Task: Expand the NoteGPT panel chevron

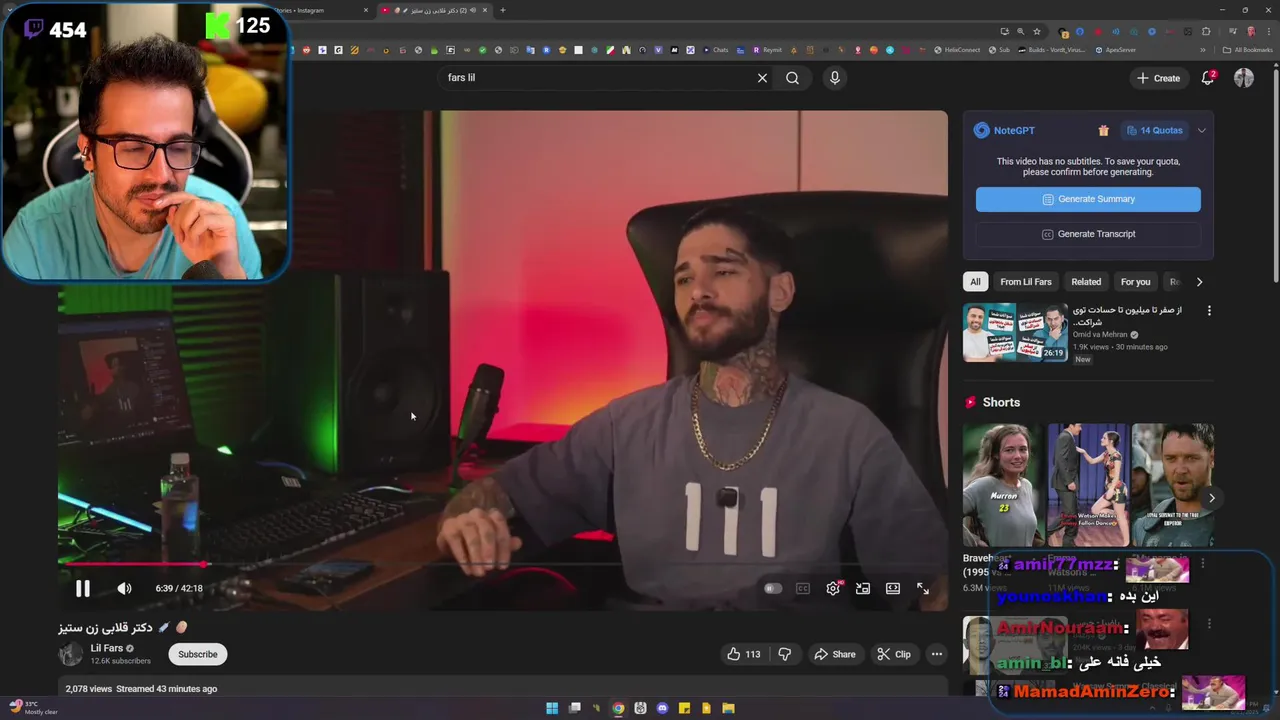Action: click(1201, 130)
